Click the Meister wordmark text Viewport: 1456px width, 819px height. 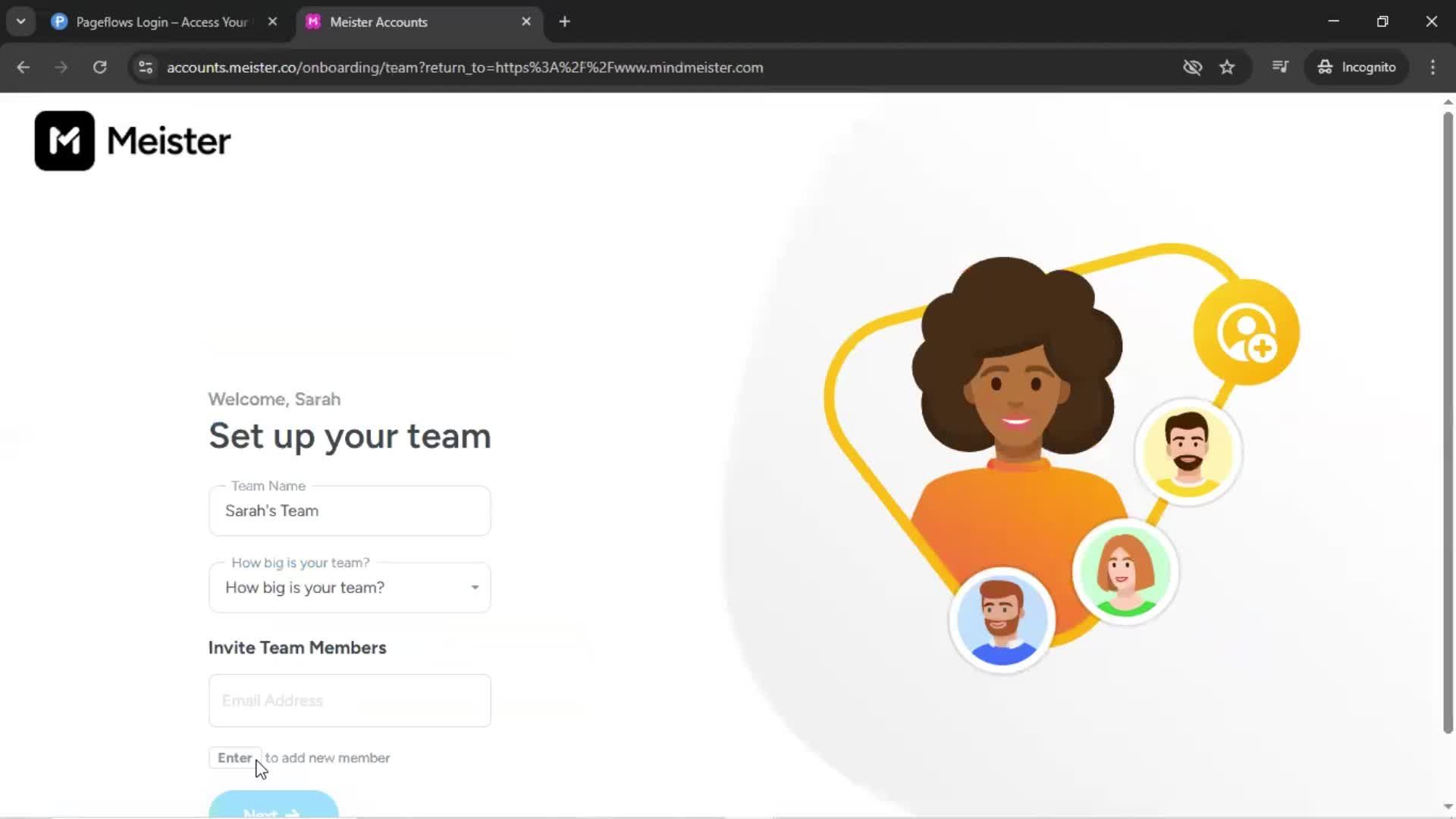168,141
